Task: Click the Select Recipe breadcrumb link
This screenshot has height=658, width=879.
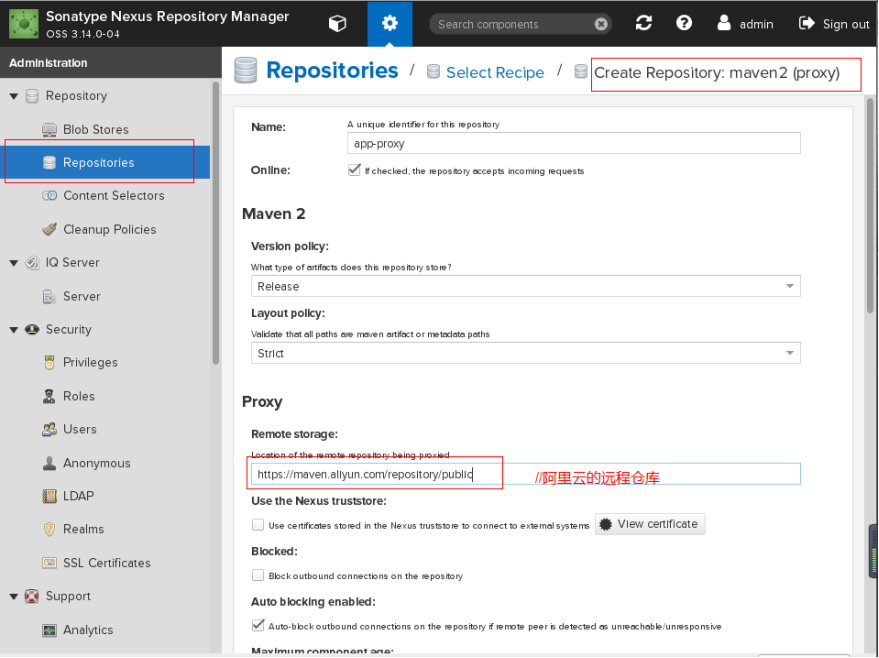Action: [494, 72]
